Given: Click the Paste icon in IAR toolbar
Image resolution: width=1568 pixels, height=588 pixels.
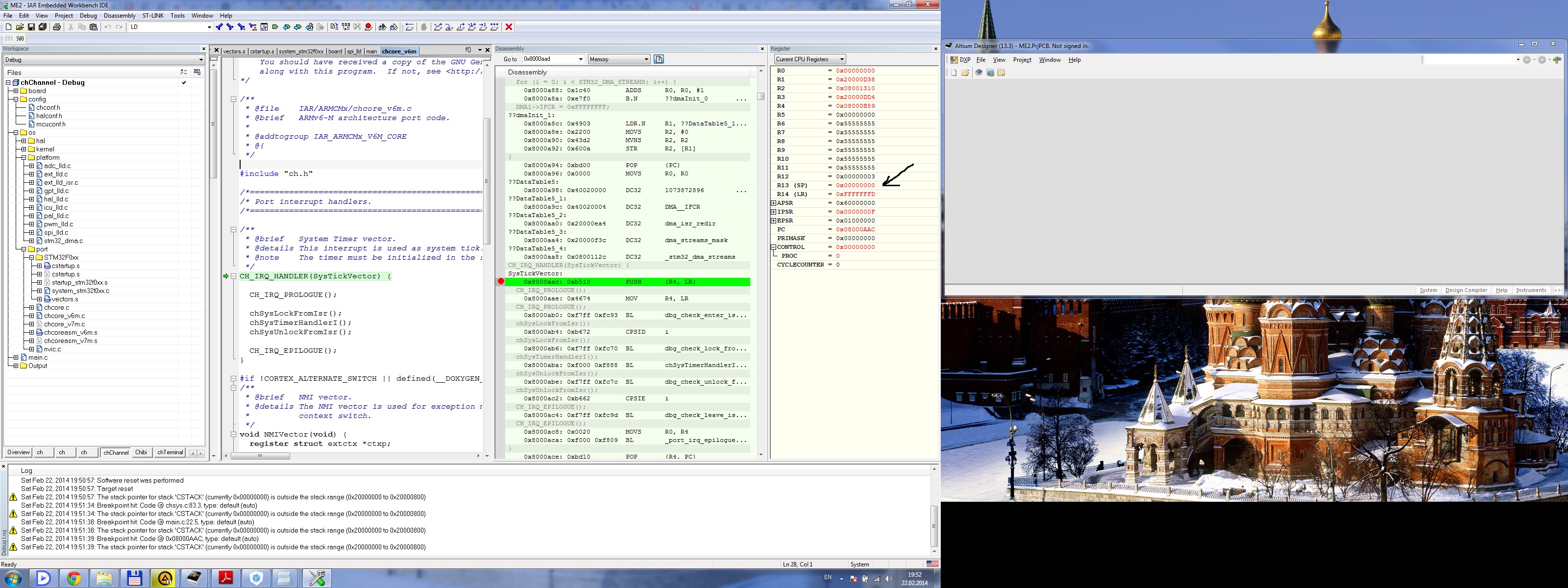Looking at the screenshot, I should coord(93,27).
